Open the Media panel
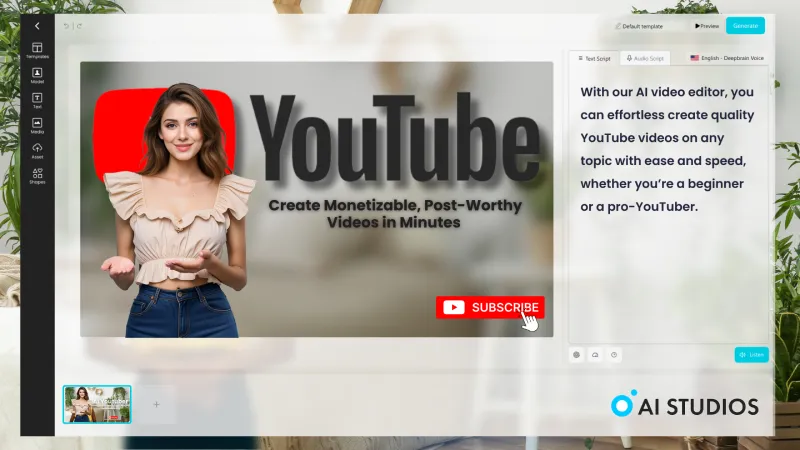800x450 pixels. click(37, 126)
